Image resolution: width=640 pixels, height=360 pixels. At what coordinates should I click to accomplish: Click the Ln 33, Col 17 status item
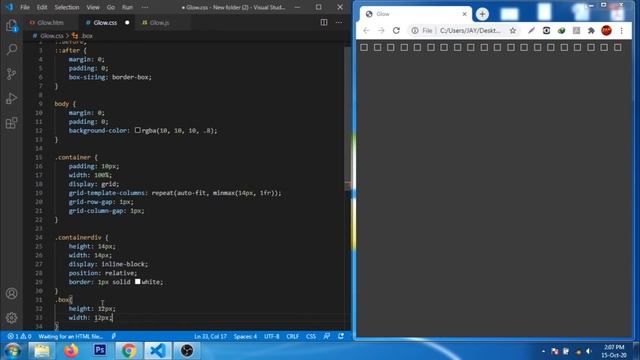210,336
